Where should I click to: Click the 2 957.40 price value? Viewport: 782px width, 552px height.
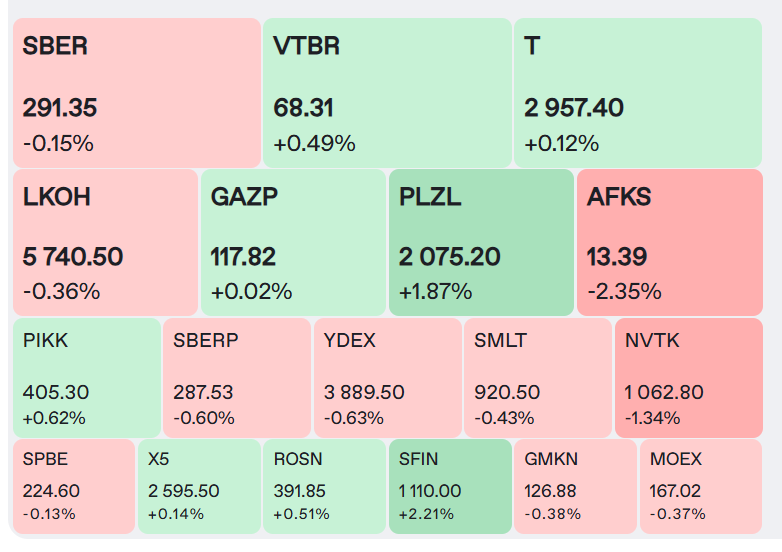tap(574, 108)
